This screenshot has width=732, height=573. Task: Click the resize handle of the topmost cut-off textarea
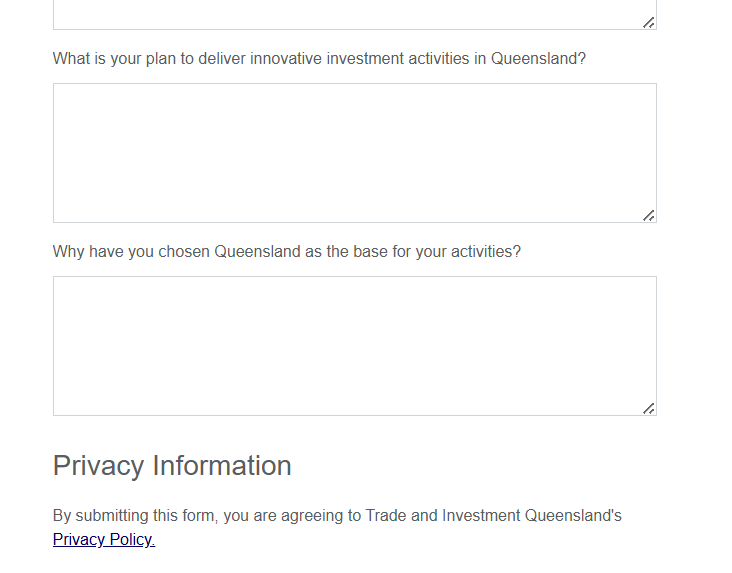pos(649,22)
